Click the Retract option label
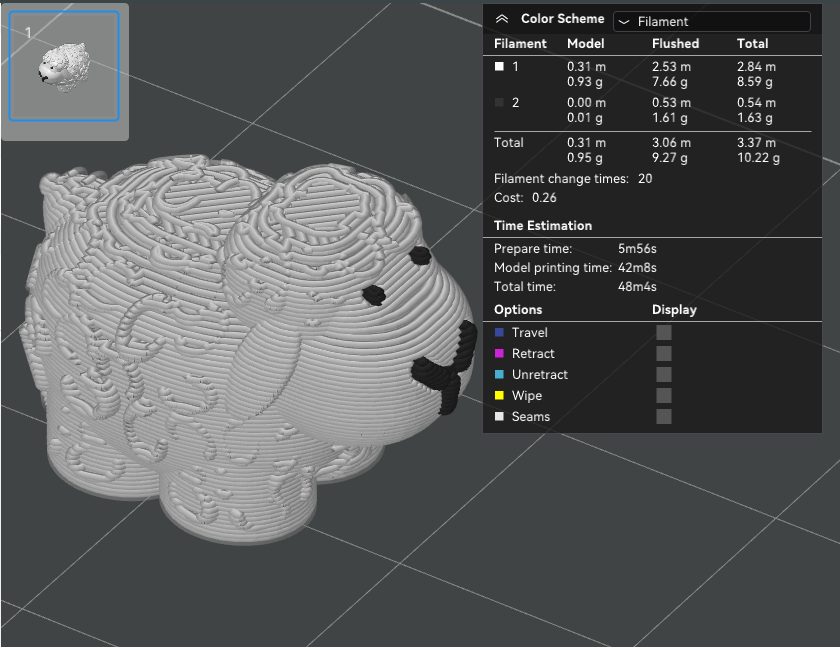The width and height of the screenshot is (840, 647). 533,353
